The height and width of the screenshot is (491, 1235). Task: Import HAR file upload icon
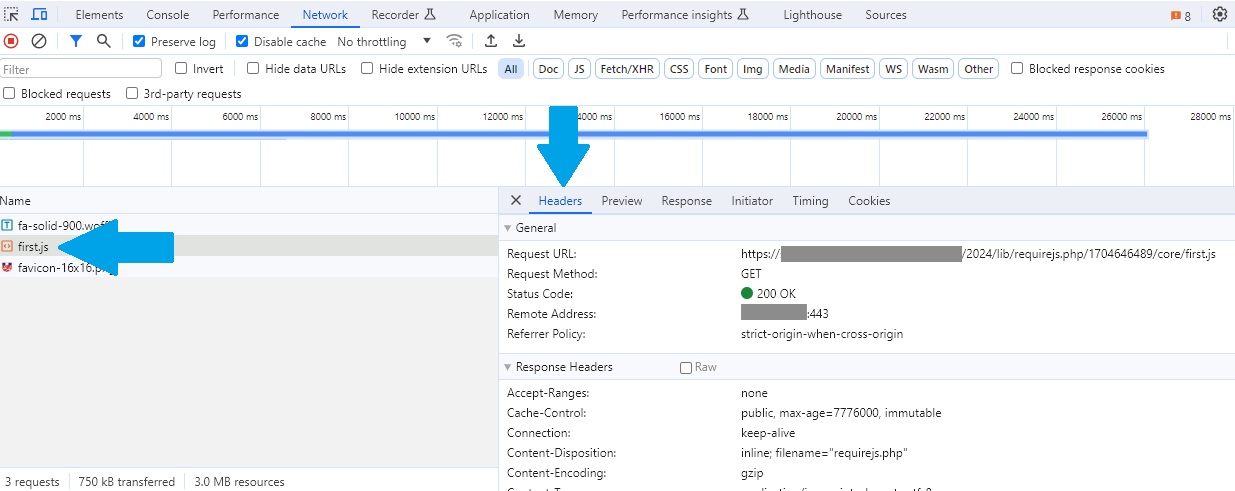point(491,41)
